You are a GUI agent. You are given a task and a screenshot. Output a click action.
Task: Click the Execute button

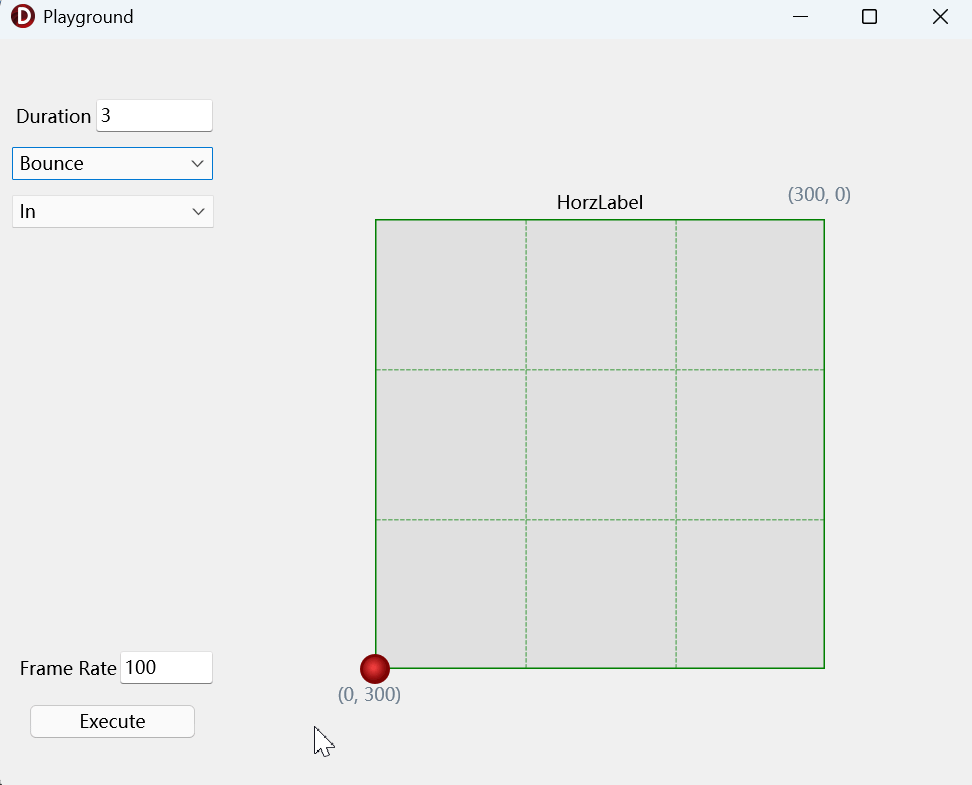click(112, 721)
